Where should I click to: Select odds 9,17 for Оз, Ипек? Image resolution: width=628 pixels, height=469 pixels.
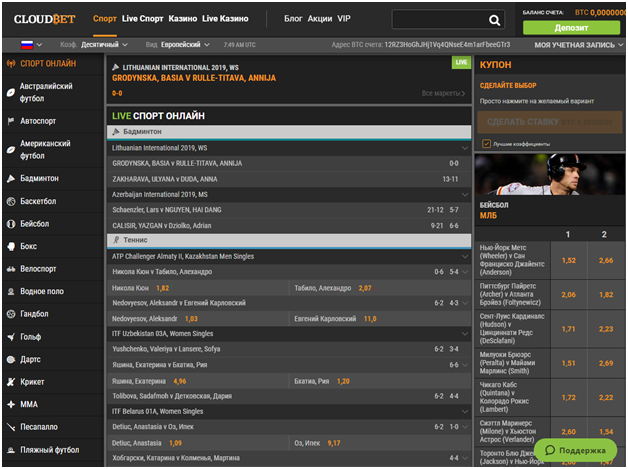coord(334,443)
